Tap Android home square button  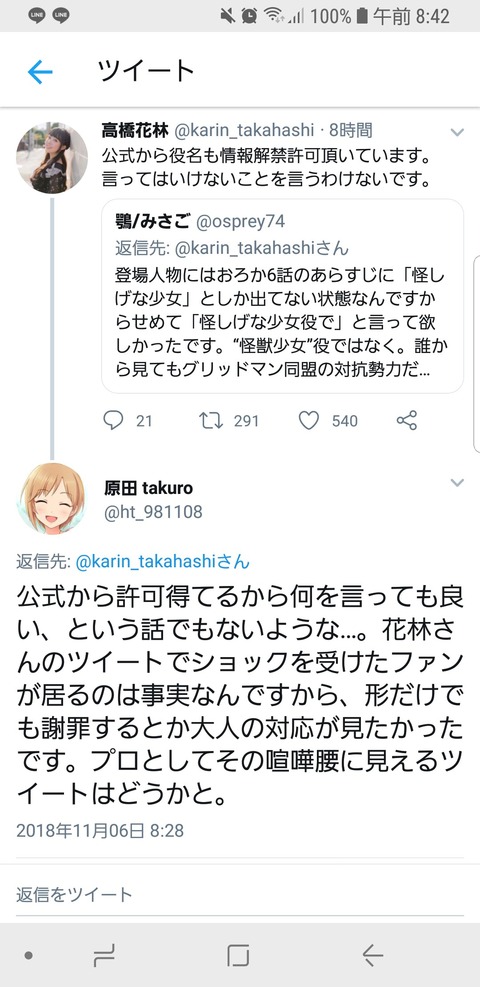238,956
